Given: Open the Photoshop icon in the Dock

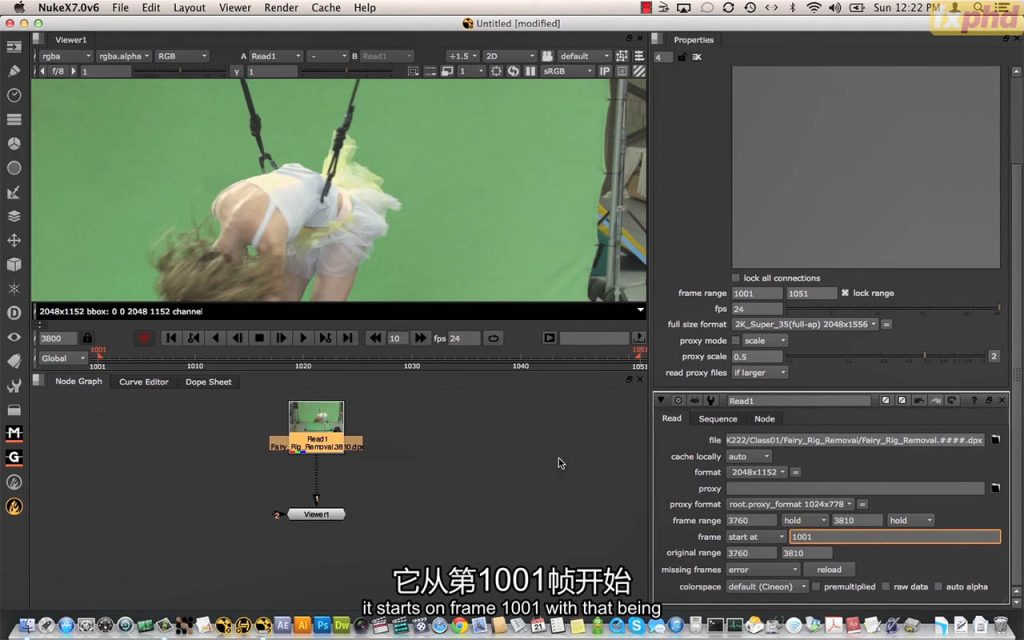Looking at the screenshot, I should [323, 625].
